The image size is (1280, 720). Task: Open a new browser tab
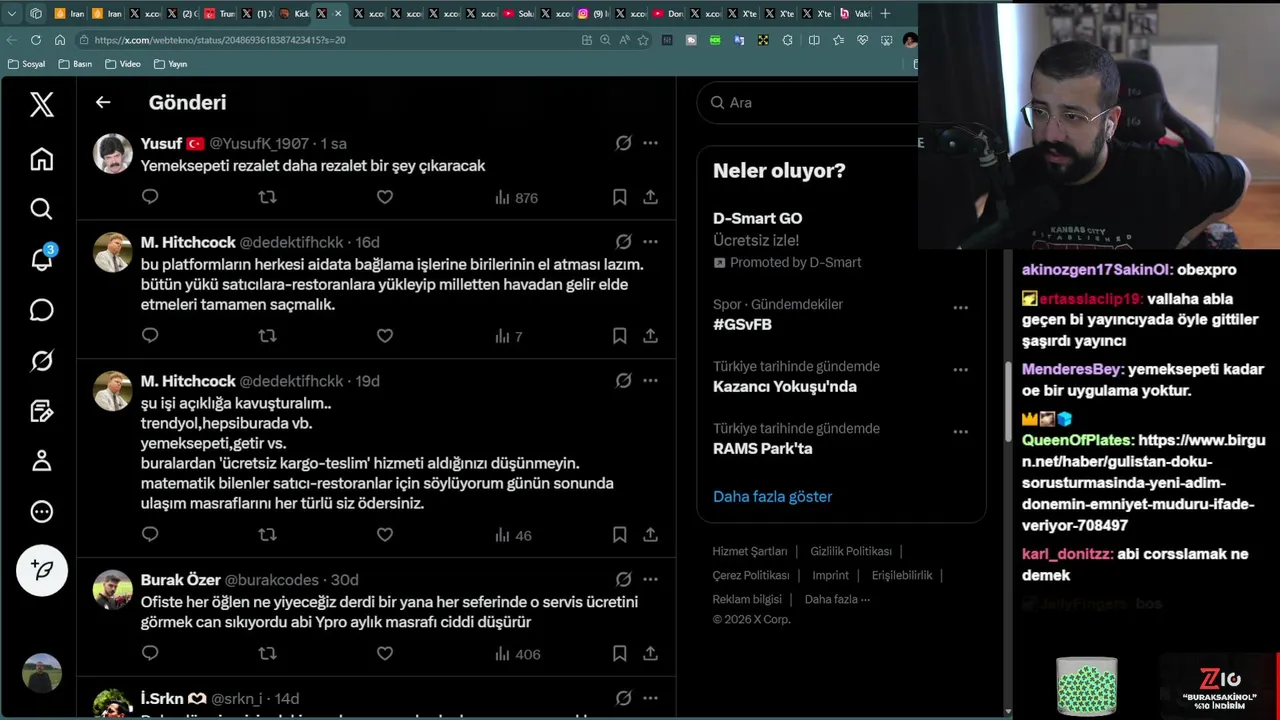[x=885, y=14]
